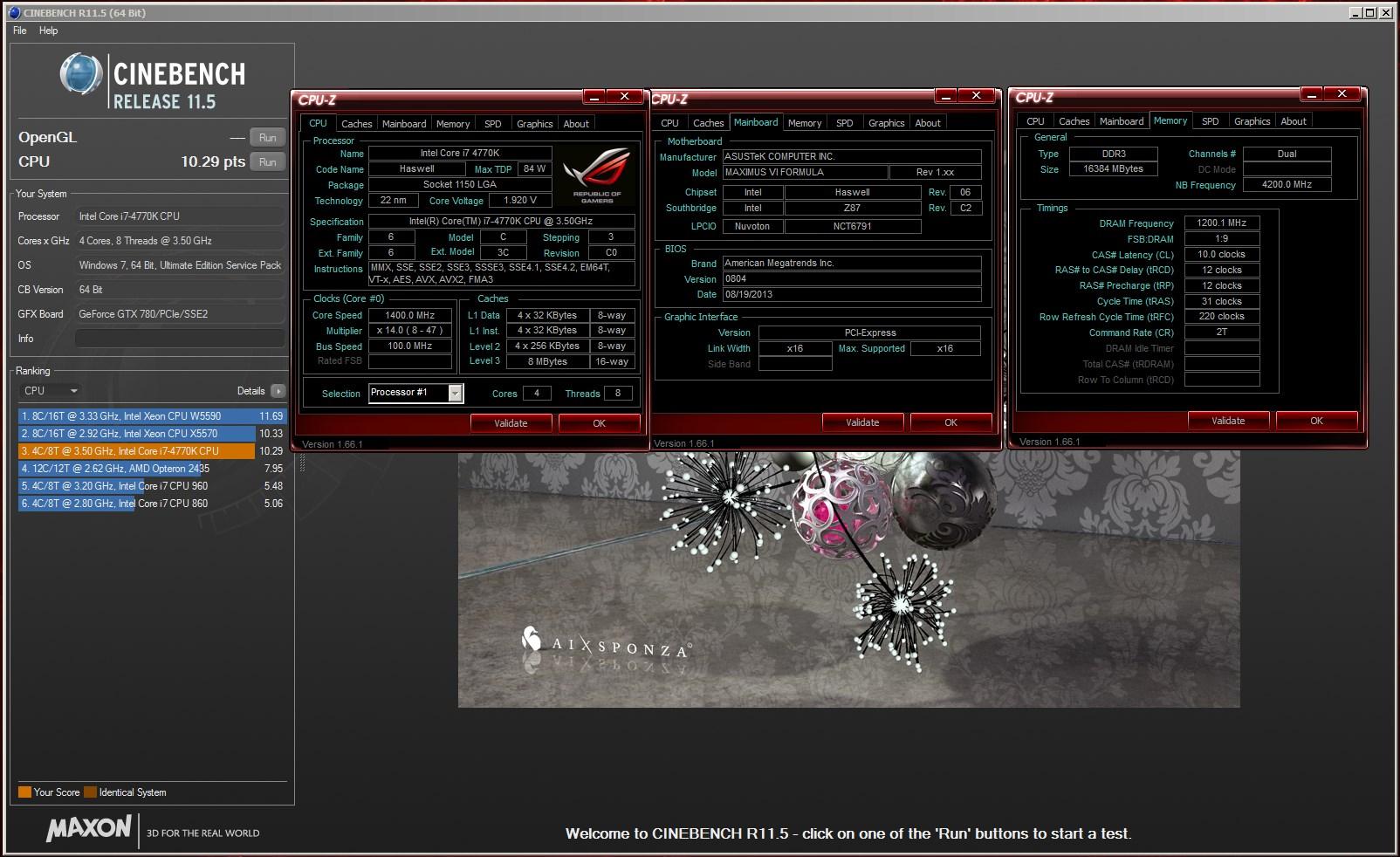
Task: Click the Core Voltage 1.920 V field
Action: click(x=520, y=201)
